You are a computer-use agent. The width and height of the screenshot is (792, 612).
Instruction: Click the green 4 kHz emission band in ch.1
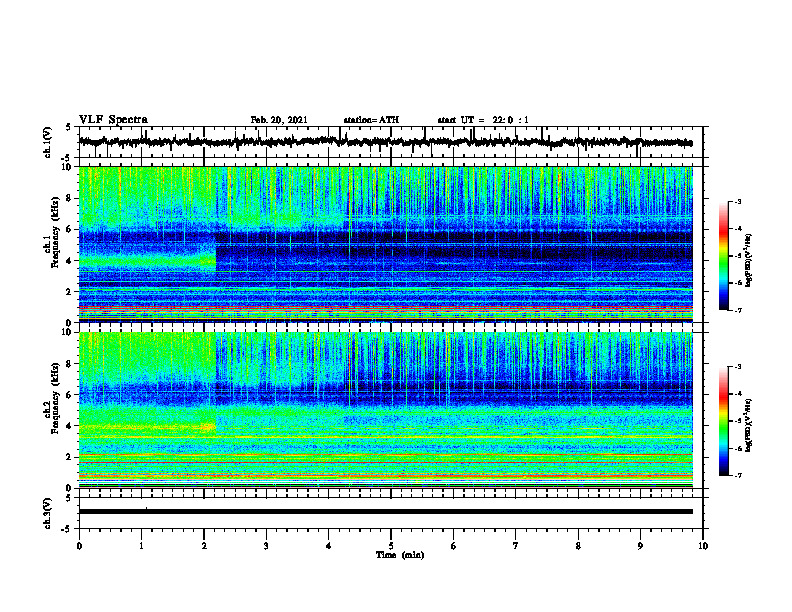coord(147,261)
